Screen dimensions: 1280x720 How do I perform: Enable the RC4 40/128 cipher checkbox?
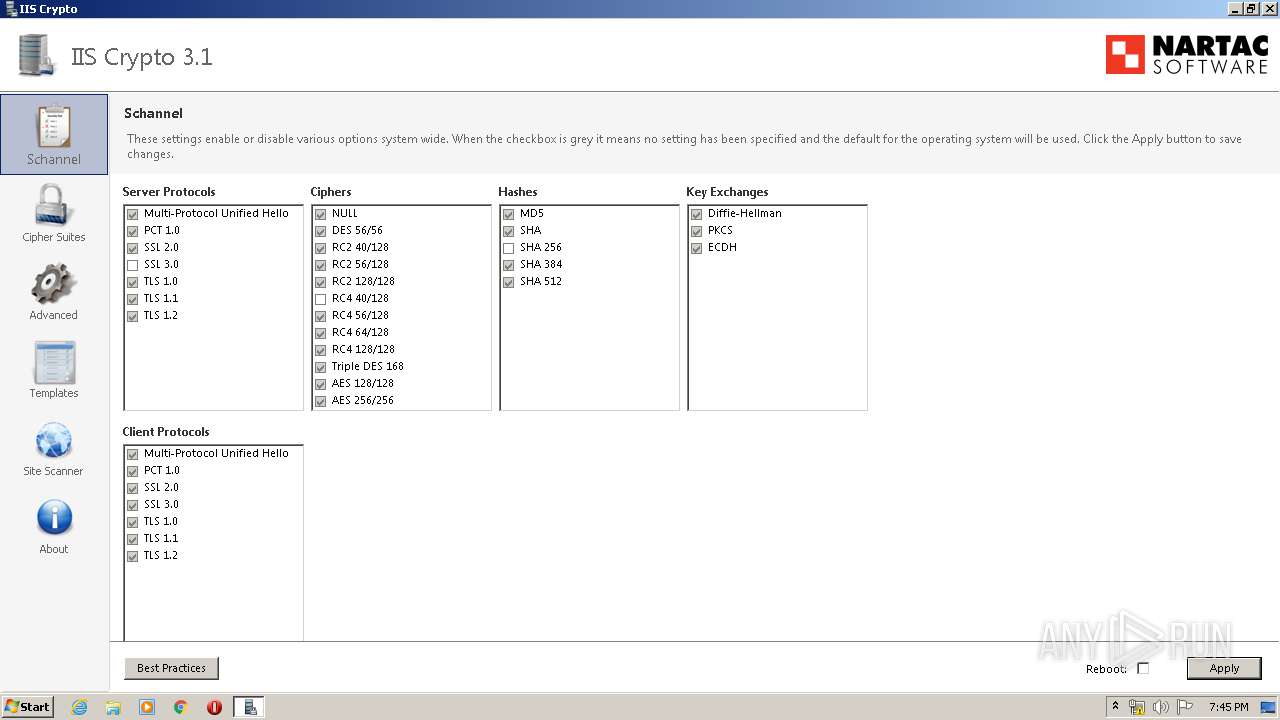[320, 299]
